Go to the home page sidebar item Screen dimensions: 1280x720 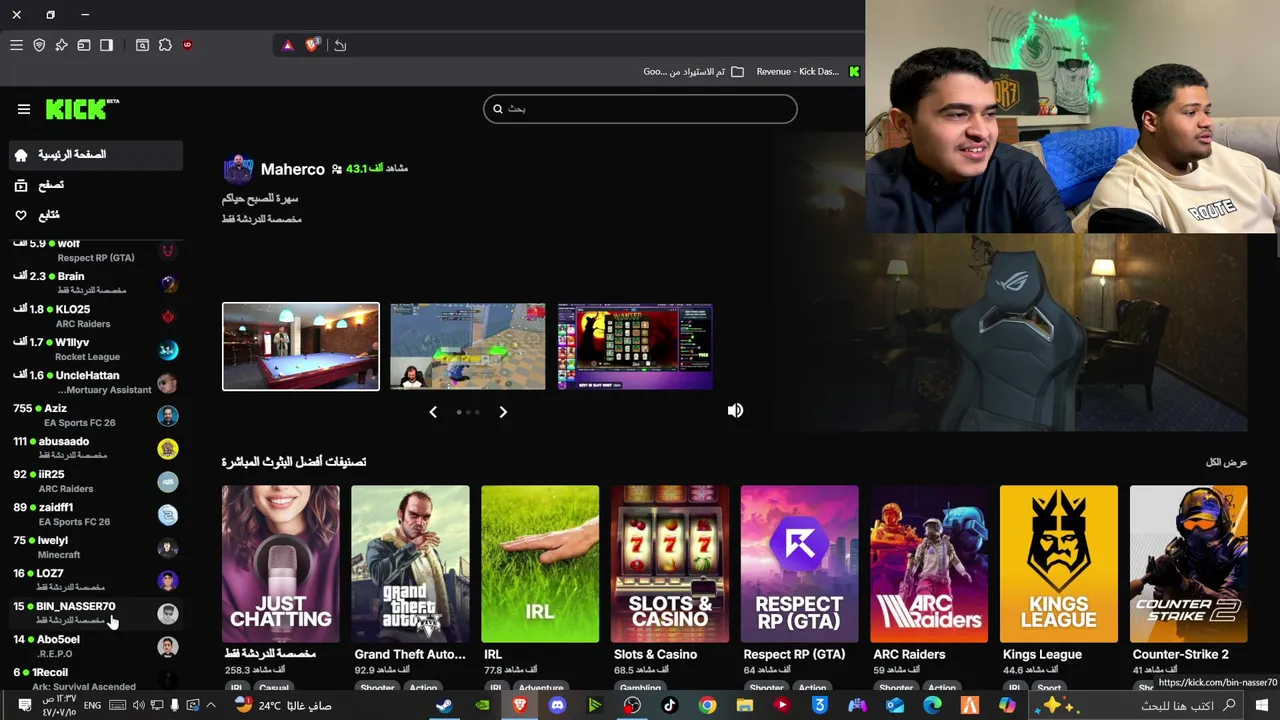[95, 155]
